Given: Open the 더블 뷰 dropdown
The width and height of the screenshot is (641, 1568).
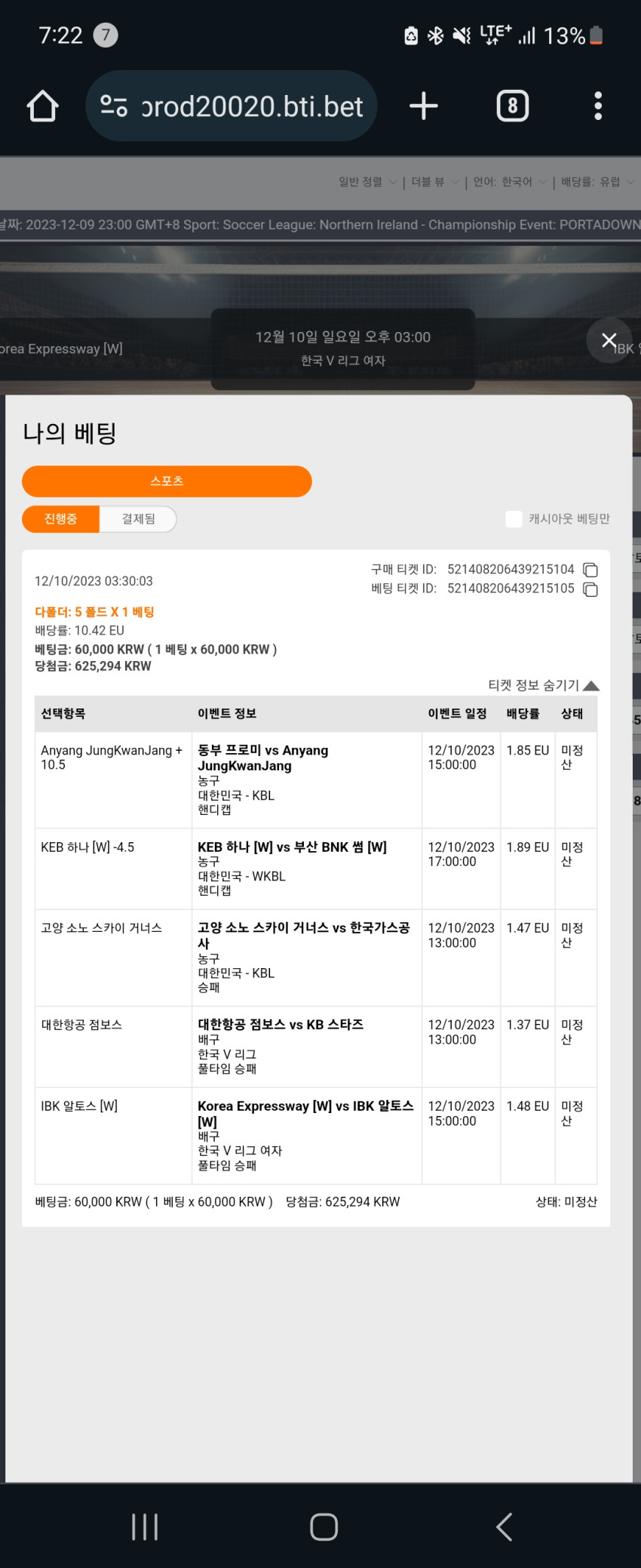Looking at the screenshot, I should pyautogui.click(x=435, y=182).
